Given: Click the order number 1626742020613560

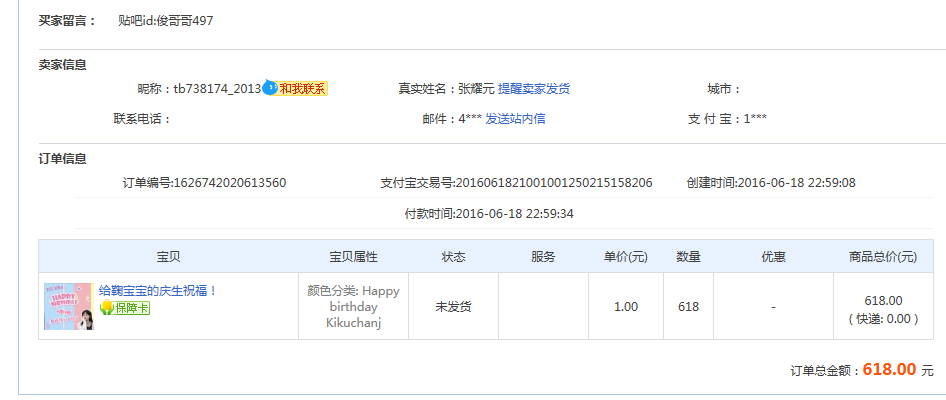Looking at the screenshot, I should [230, 183].
